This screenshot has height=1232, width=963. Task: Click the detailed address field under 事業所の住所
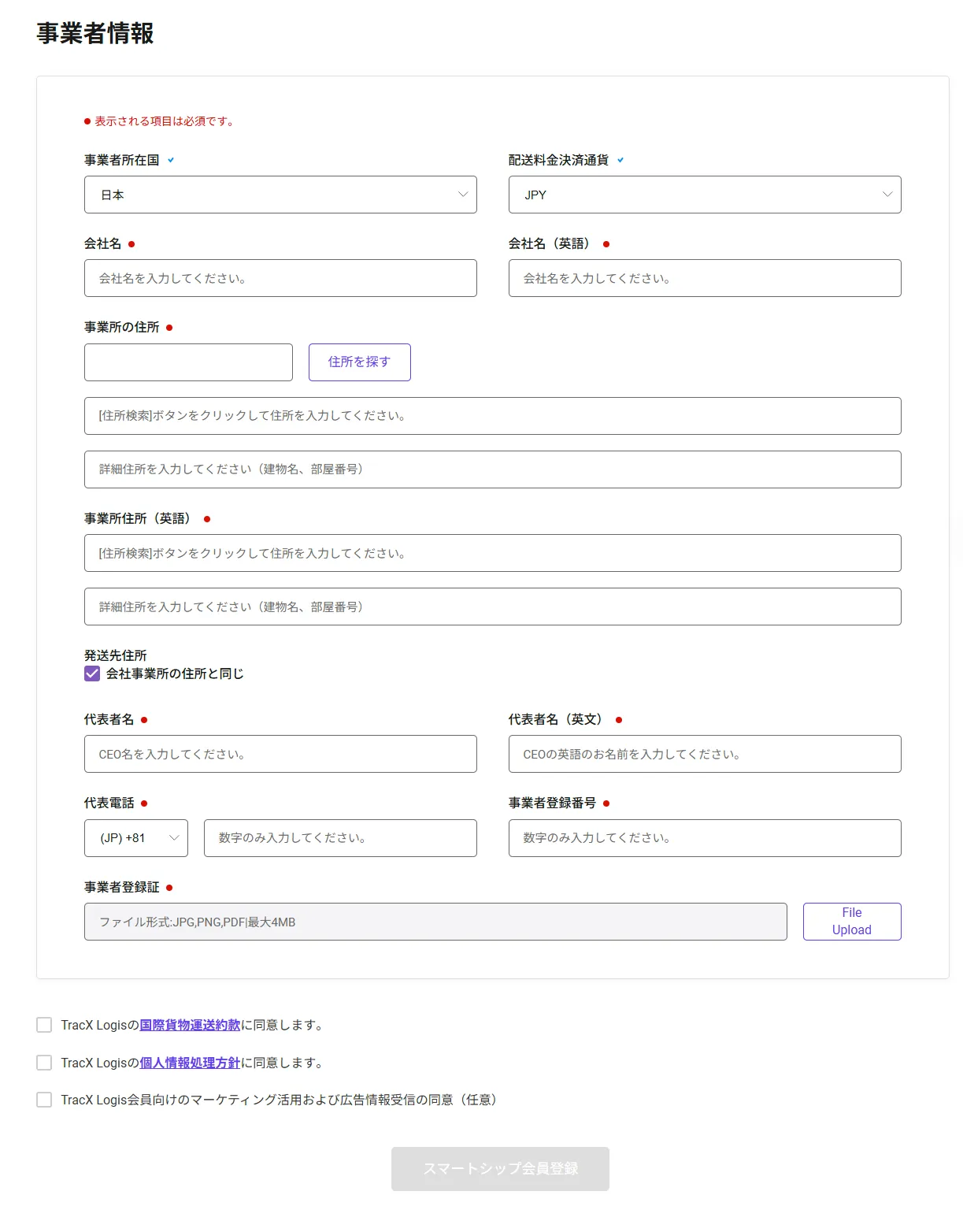click(493, 469)
